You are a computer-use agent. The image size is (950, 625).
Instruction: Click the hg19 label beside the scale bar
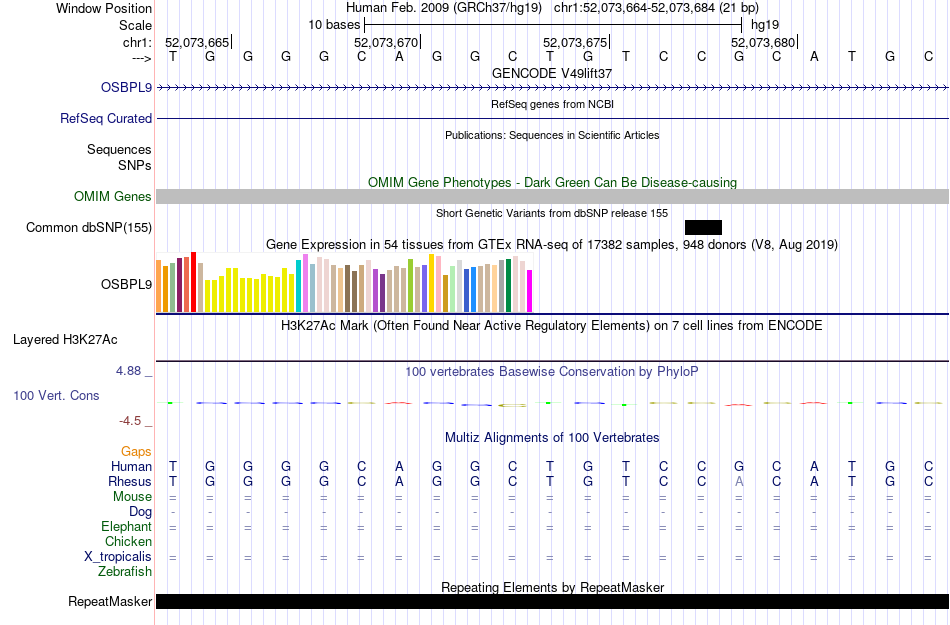click(765, 25)
